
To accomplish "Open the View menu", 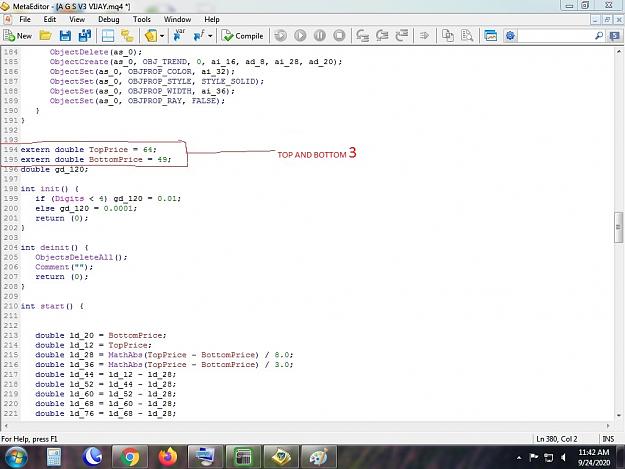I will 77,19.
